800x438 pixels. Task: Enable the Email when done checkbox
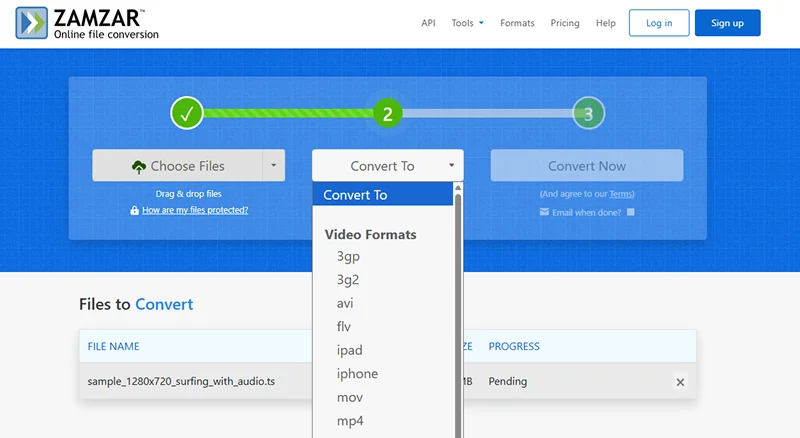[x=631, y=212]
